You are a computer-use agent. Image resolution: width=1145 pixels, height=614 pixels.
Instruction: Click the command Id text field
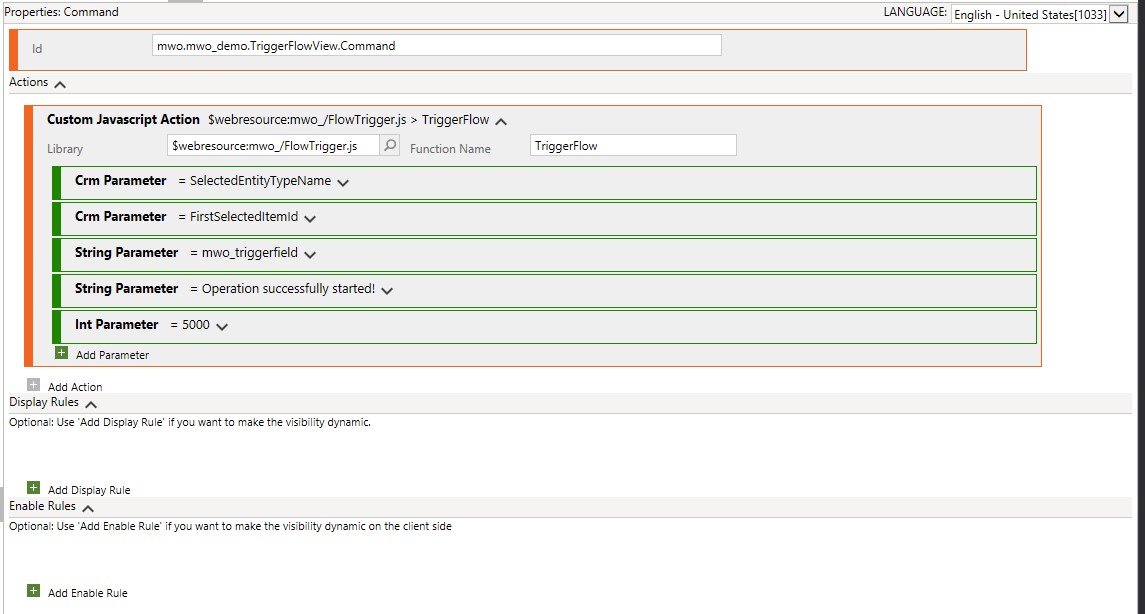(436, 46)
